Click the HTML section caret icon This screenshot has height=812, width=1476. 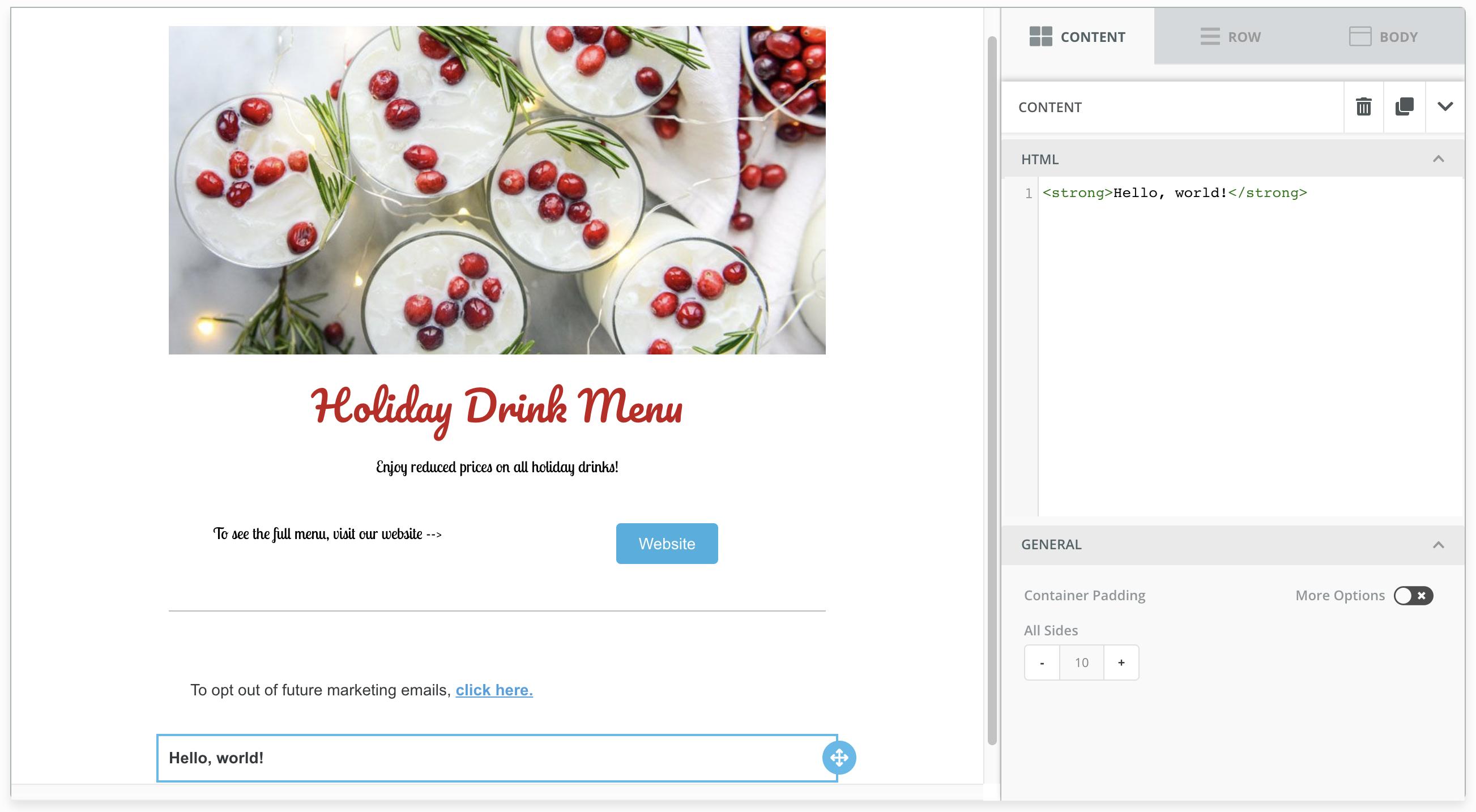tap(1438, 159)
